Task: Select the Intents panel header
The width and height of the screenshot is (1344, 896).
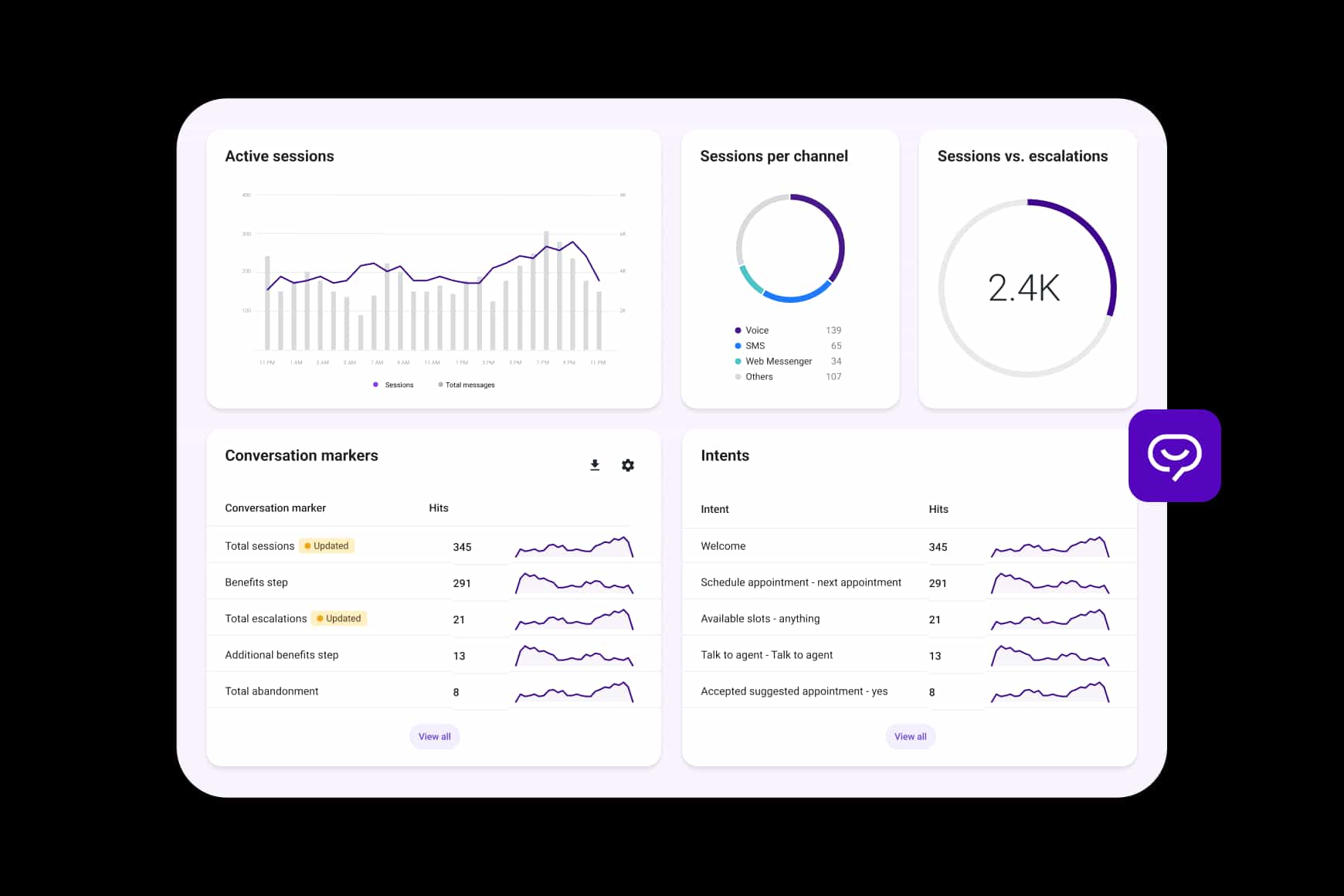Action: 725,455
